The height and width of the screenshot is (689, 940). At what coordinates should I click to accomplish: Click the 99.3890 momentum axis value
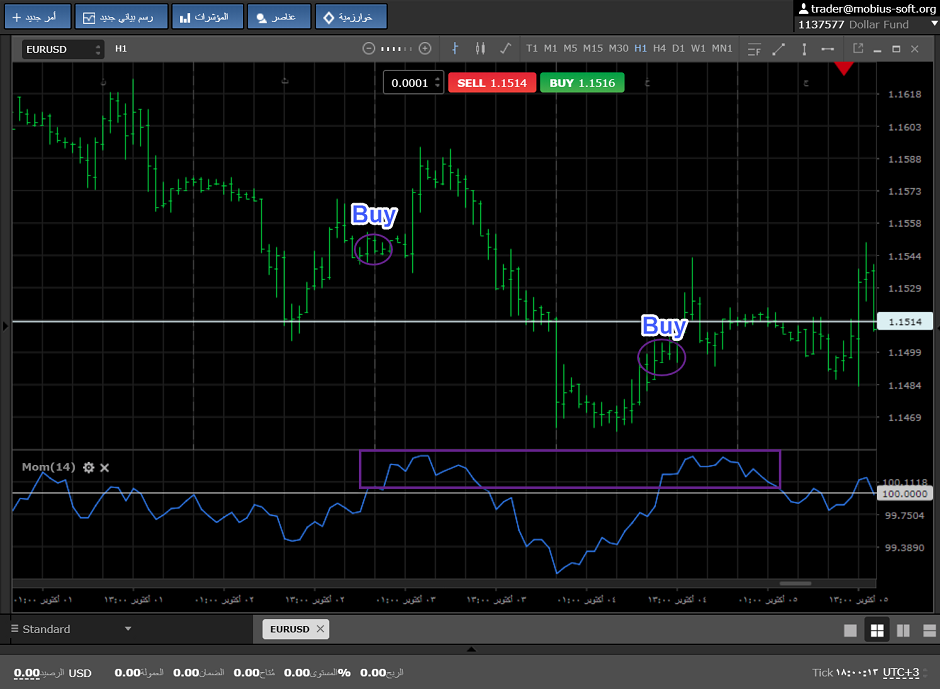pyautogui.click(x=905, y=547)
